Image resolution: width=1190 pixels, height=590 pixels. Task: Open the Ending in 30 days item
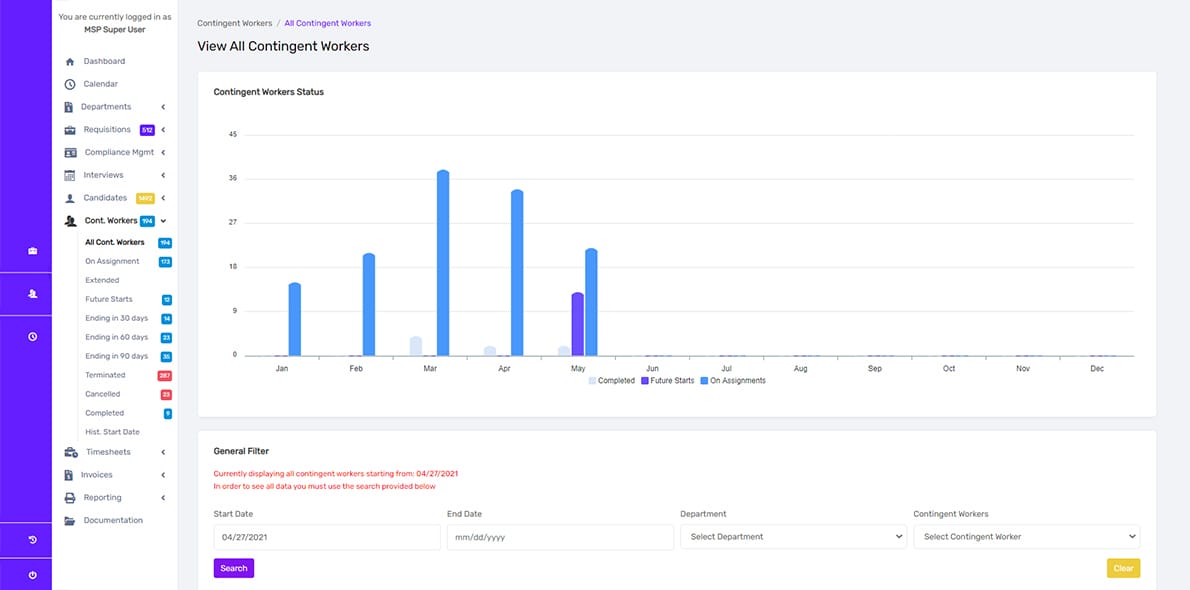(x=117, y=318)
